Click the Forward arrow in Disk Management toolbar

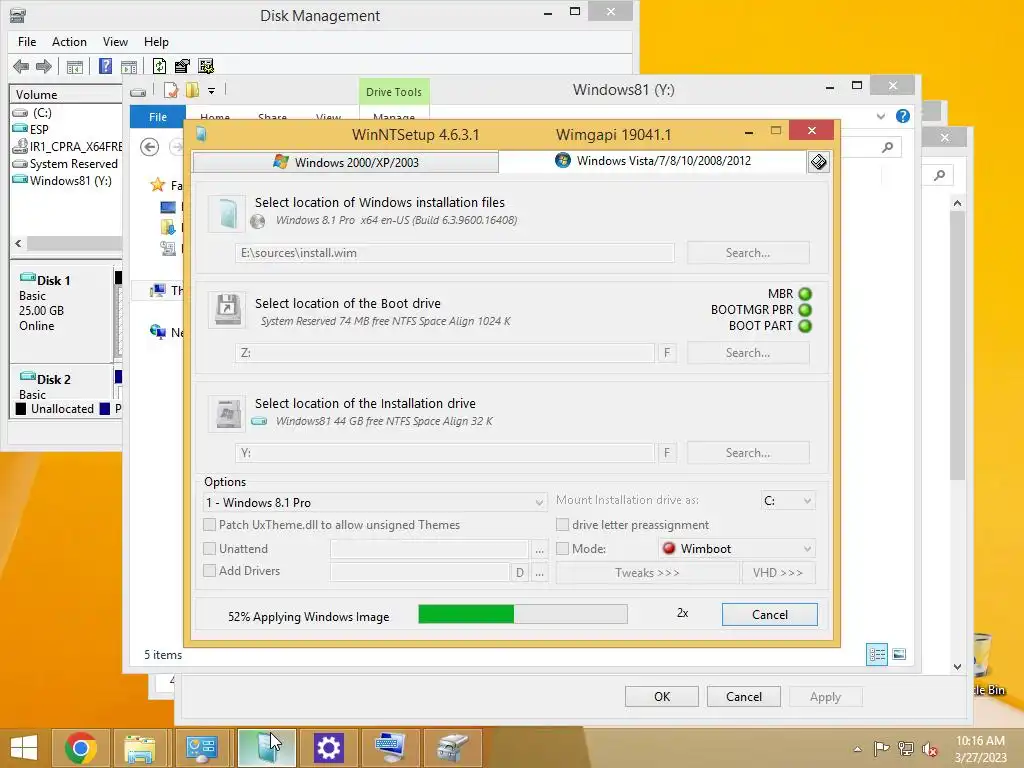44,66
